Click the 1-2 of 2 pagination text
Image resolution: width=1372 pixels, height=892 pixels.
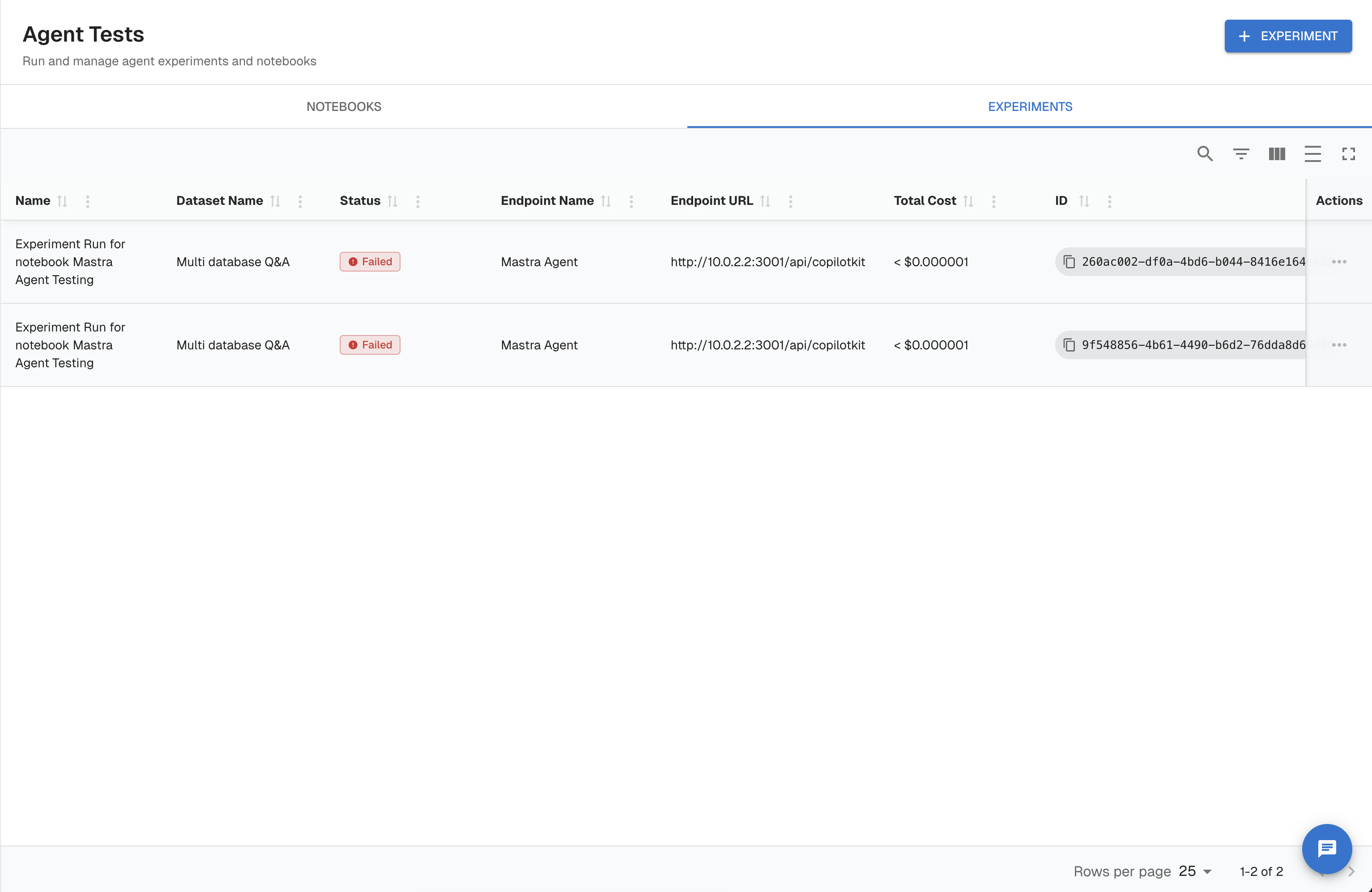click(x=1261, y=871)
